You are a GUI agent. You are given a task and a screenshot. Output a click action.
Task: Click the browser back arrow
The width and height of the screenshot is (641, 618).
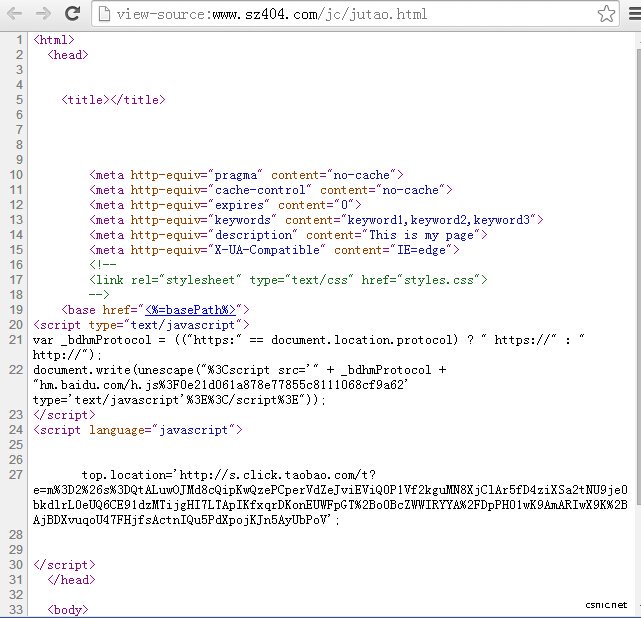click(16, 14)
